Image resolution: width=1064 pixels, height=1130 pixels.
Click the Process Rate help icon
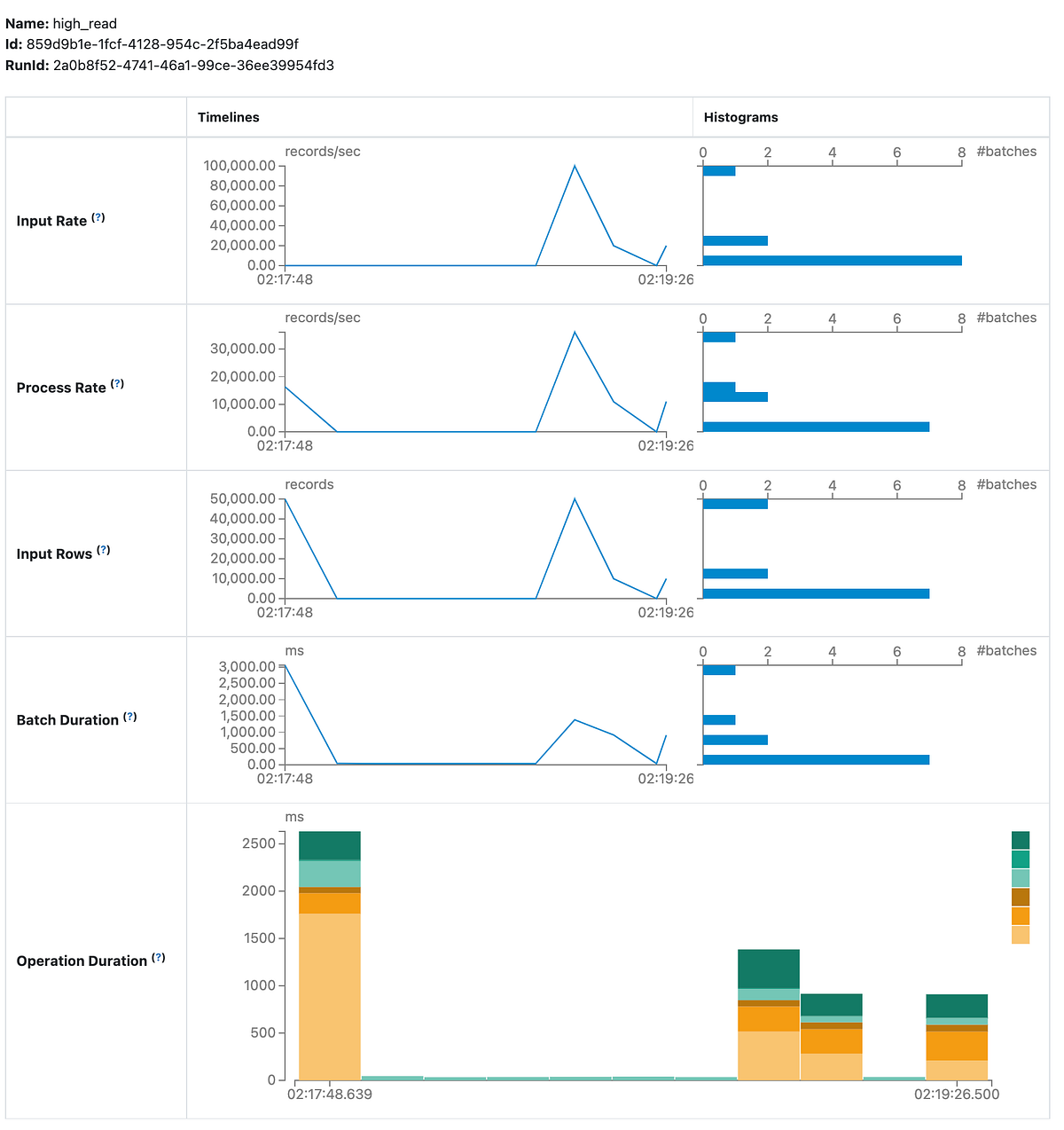click(118, 383)
